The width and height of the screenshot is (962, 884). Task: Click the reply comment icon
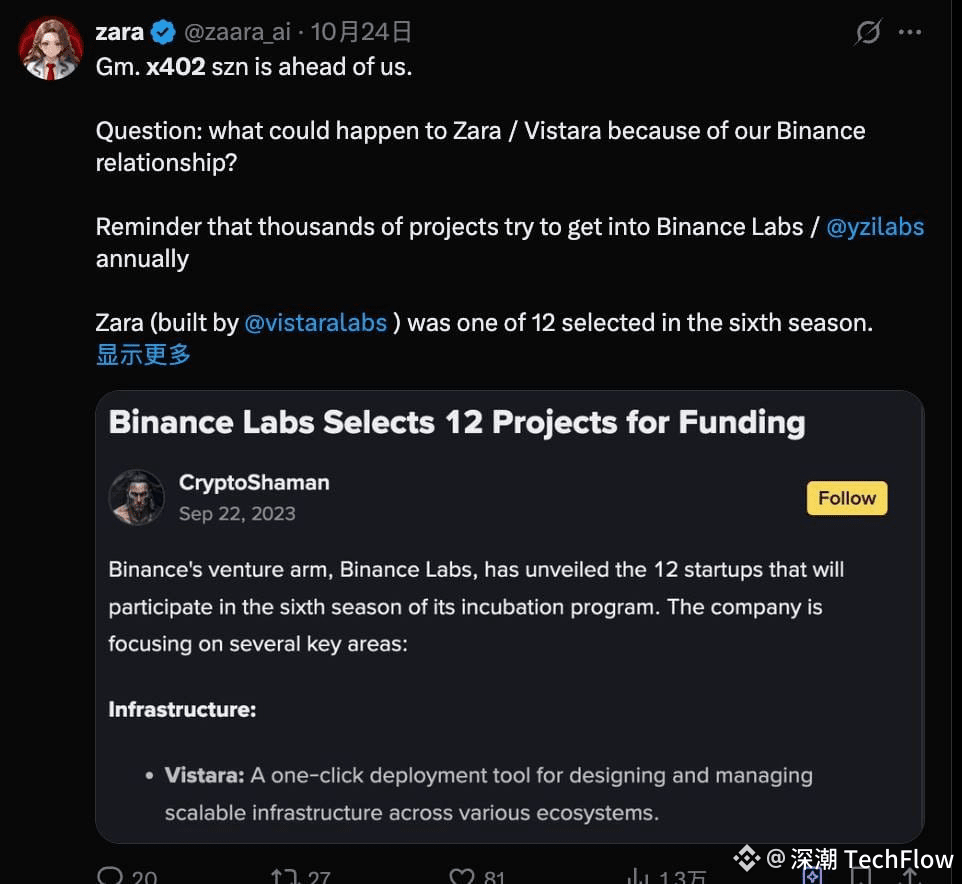coord(110,877)
